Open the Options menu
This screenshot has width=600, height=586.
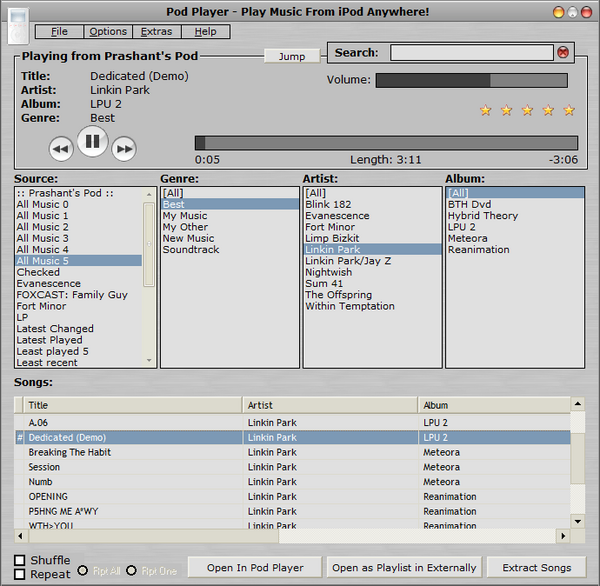tap(108, 31)
